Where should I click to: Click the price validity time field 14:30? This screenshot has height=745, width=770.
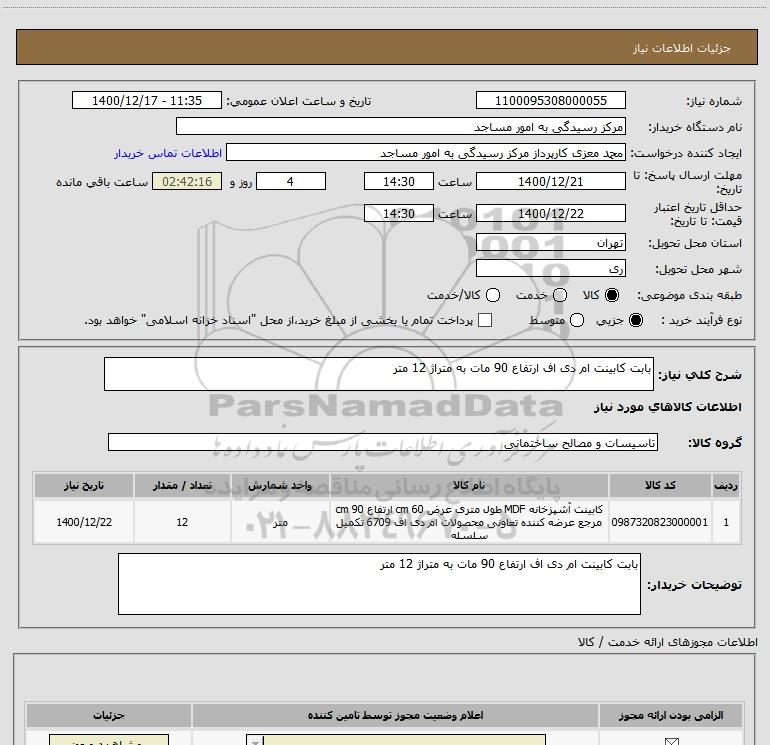click(399, 213)
